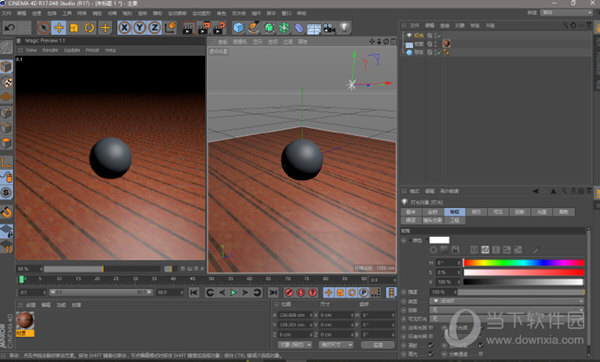
Task: Click the Undo arrow icon
Action: (10, 28)
